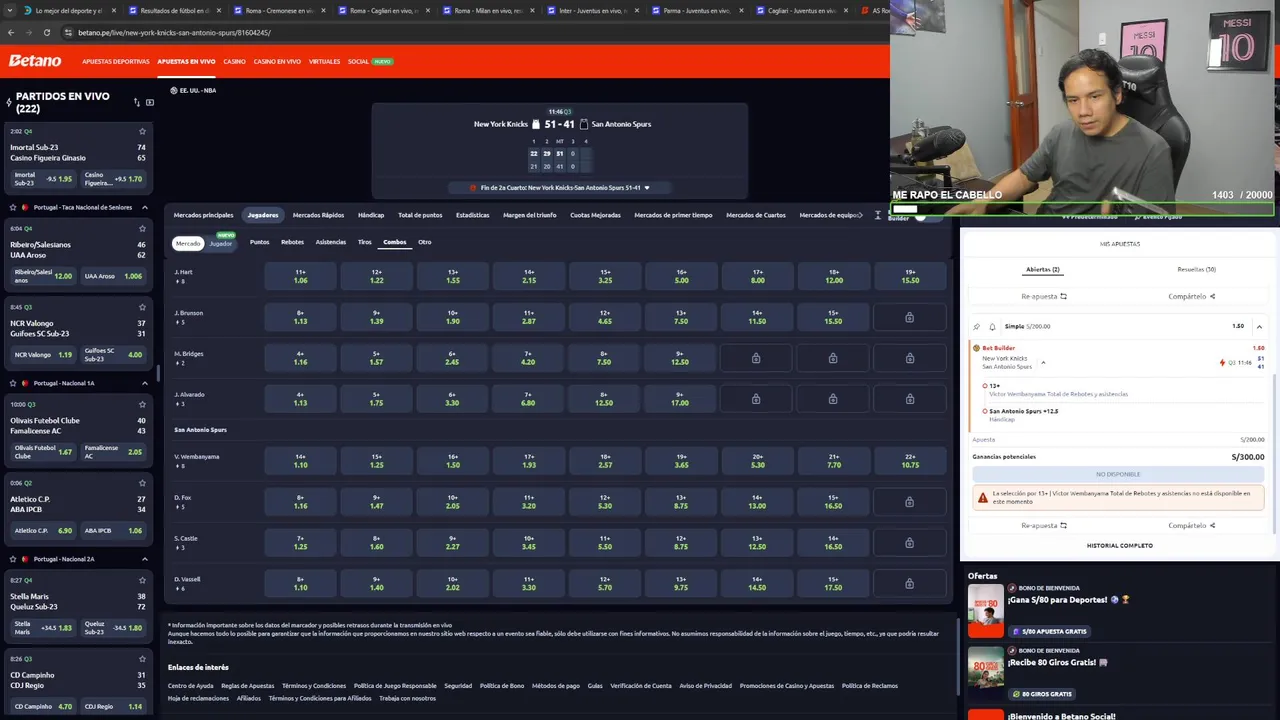Favorite the Portugal Nacional 2A league star
This screenshot has height=720, width=1280.
[x=12, y=559]
